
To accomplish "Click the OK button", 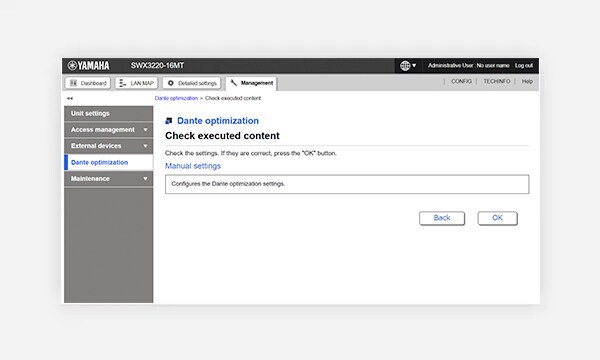I will (x=497, y=218).
